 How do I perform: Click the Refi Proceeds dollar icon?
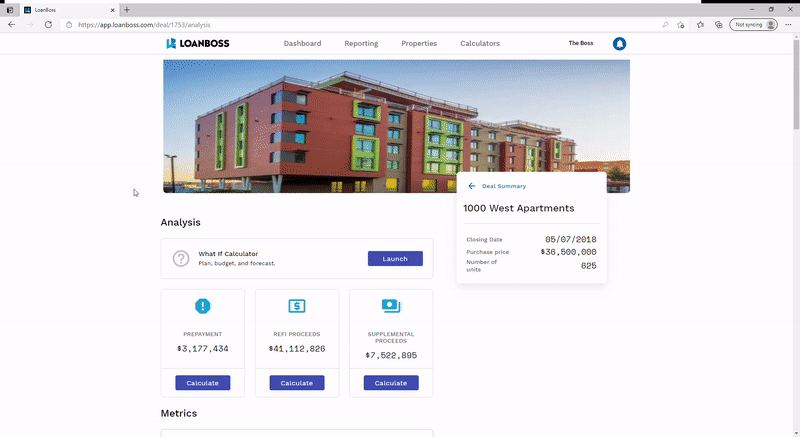297,306
